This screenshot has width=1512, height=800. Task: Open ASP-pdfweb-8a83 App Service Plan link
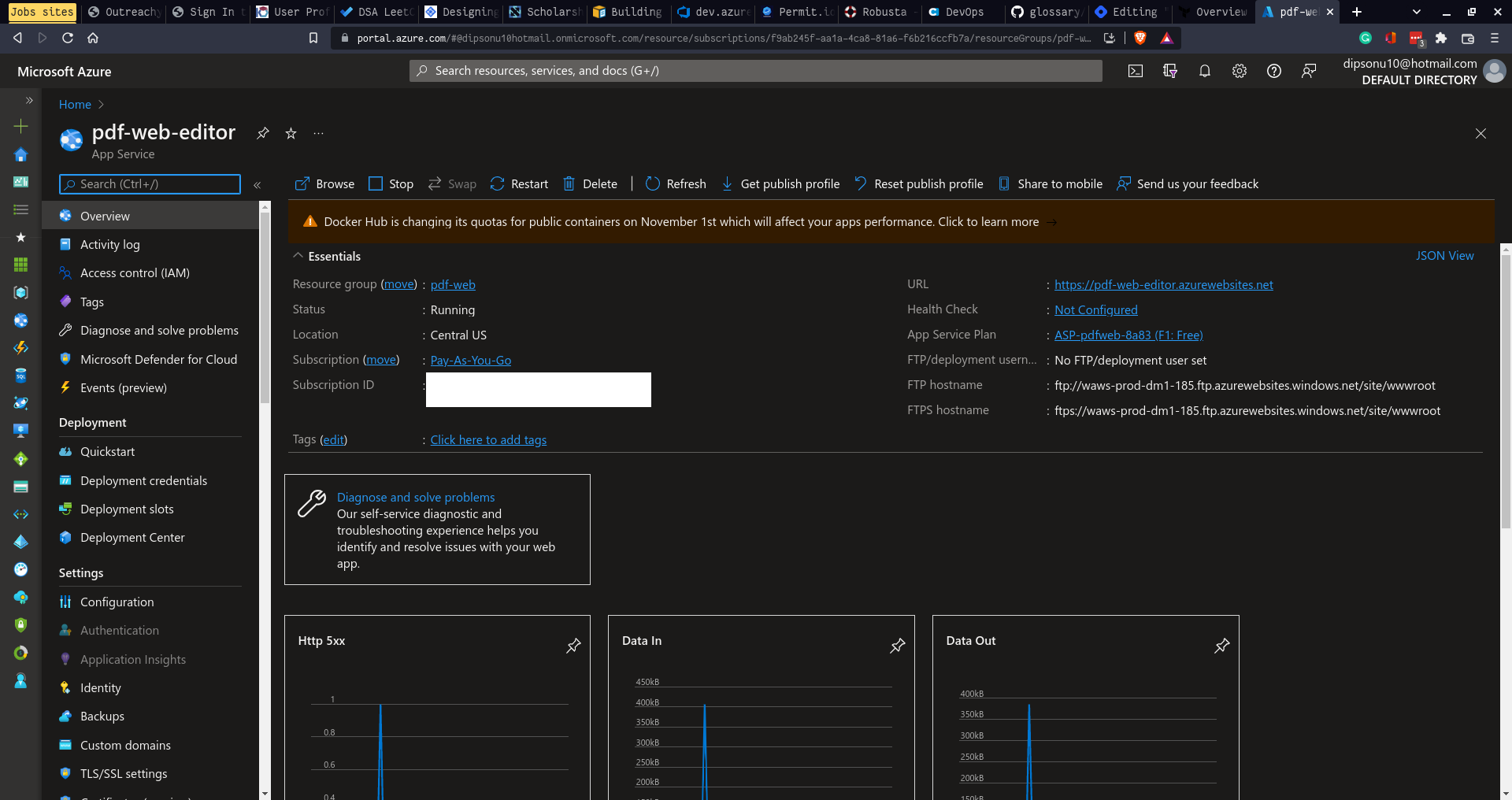(x=1128, y=335)
